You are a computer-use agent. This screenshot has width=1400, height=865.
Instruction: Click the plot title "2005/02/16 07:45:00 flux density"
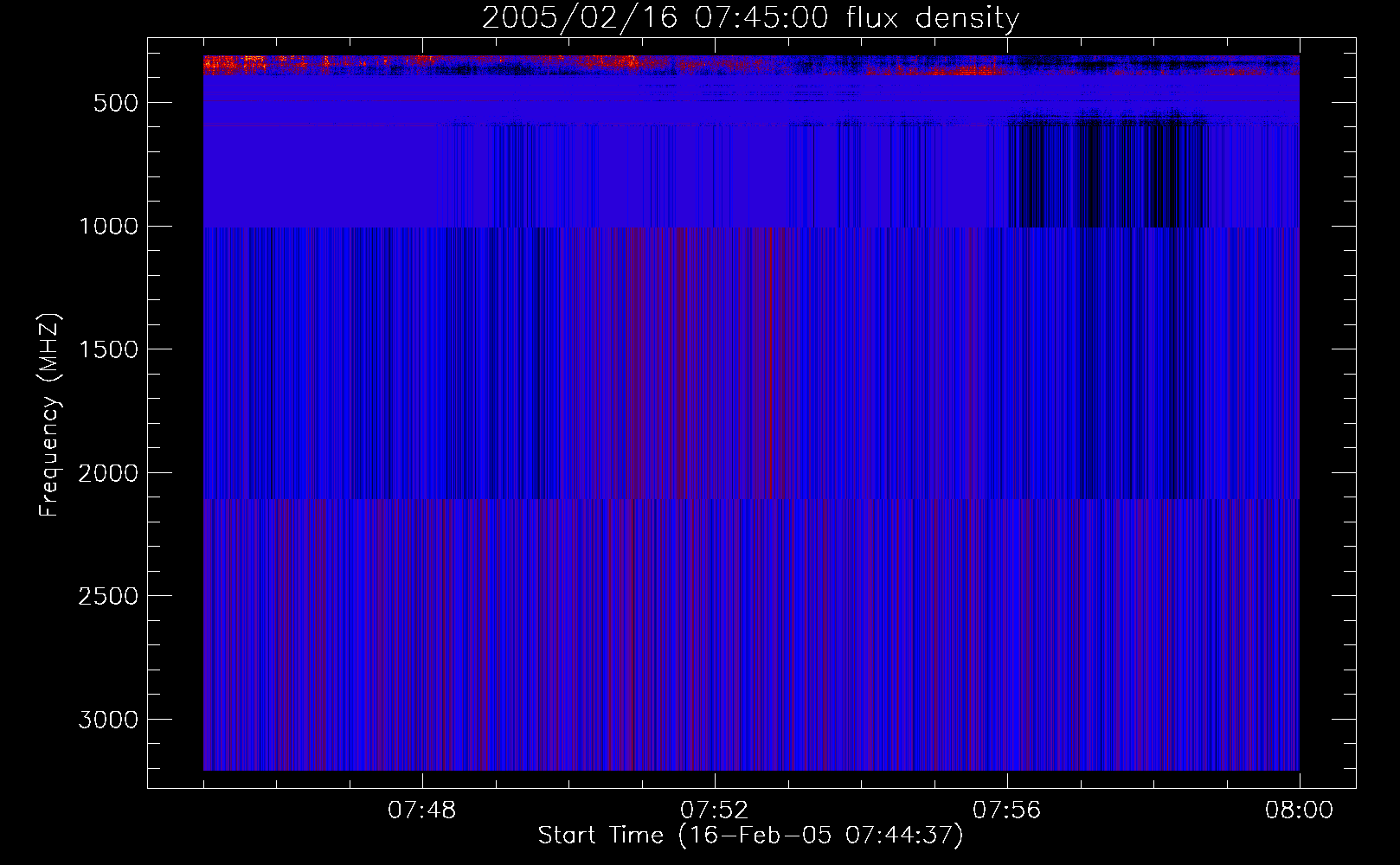click(750, 18)
